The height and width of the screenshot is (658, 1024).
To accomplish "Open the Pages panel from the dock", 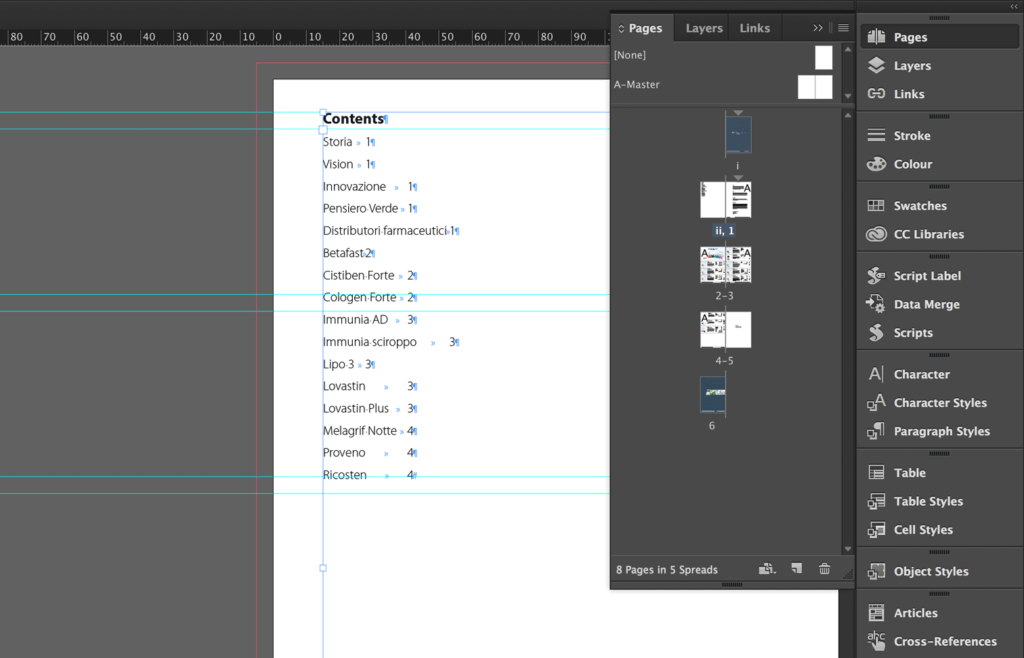I will pyautogui.click(x=939, y=37).
